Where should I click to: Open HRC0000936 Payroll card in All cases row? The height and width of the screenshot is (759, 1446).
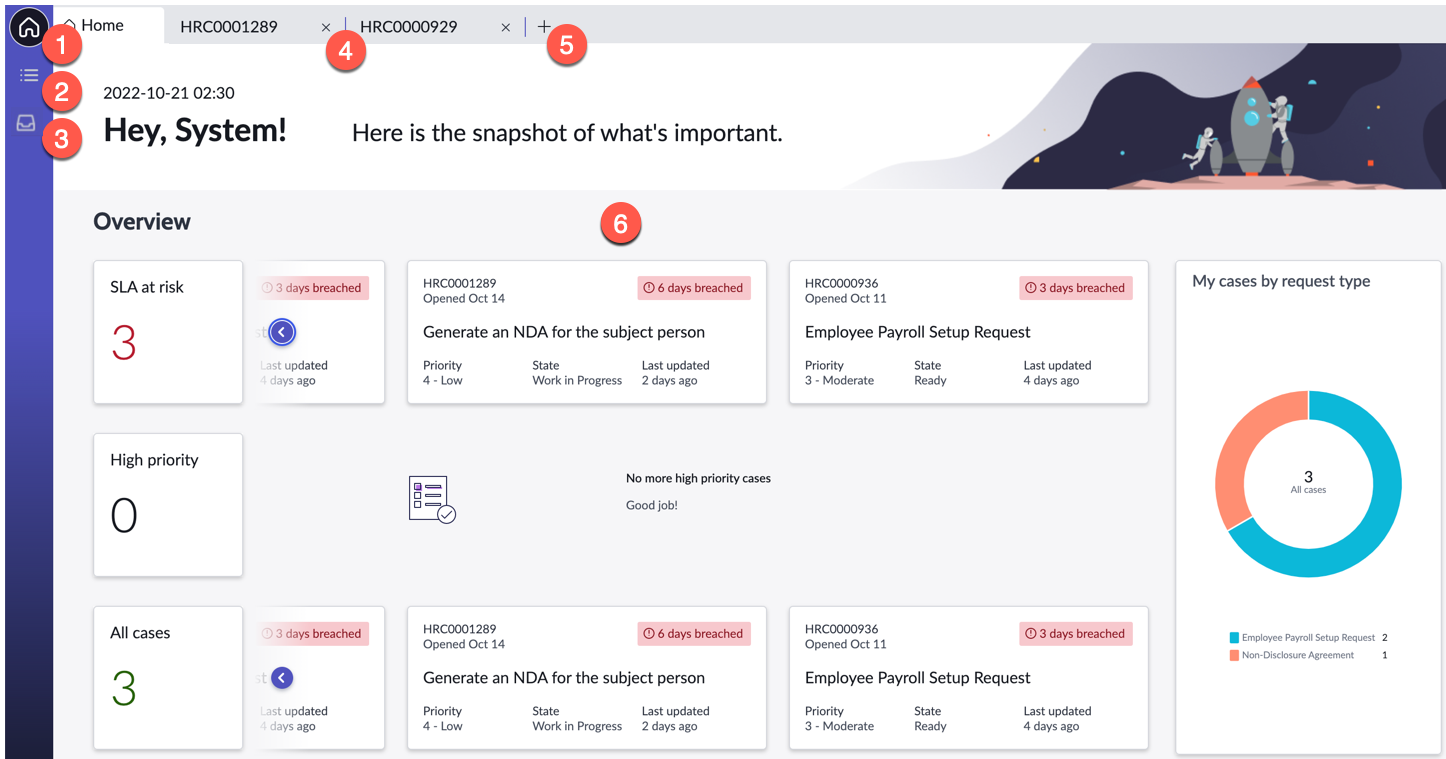pyautogui.click(x=969, y=678)
